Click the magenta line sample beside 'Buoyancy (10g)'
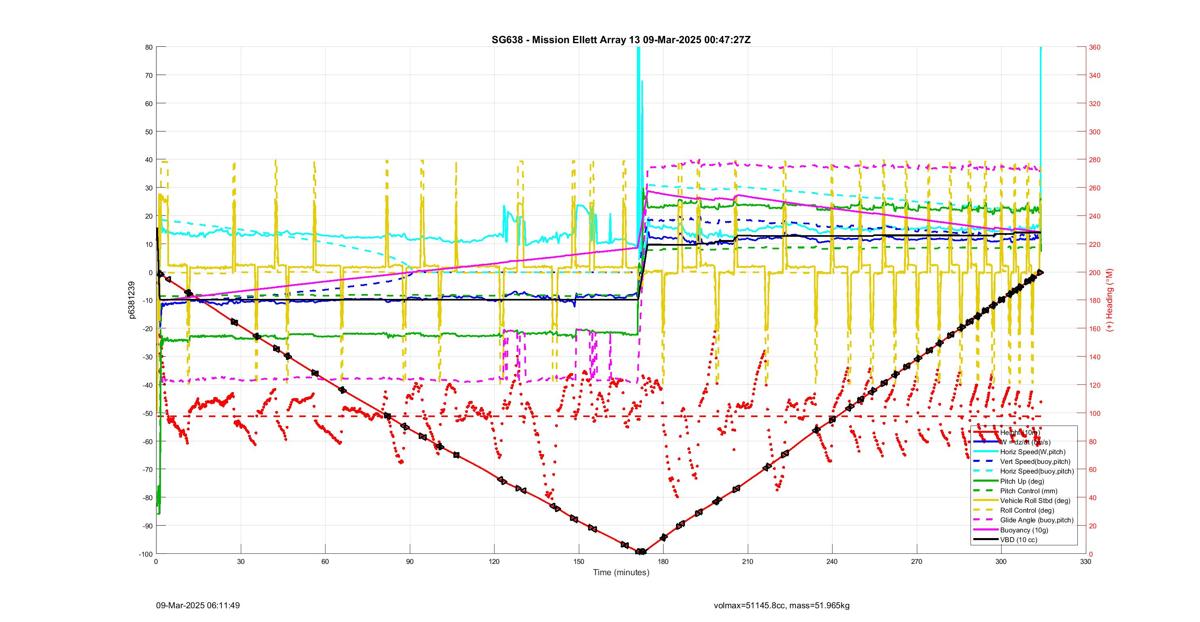This screenshot has width=1200, height=622. [x=986, y=530]
